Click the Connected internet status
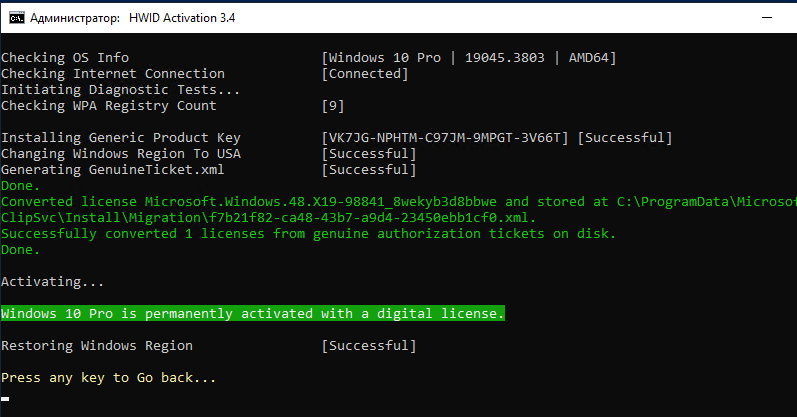 click(365, 74)
